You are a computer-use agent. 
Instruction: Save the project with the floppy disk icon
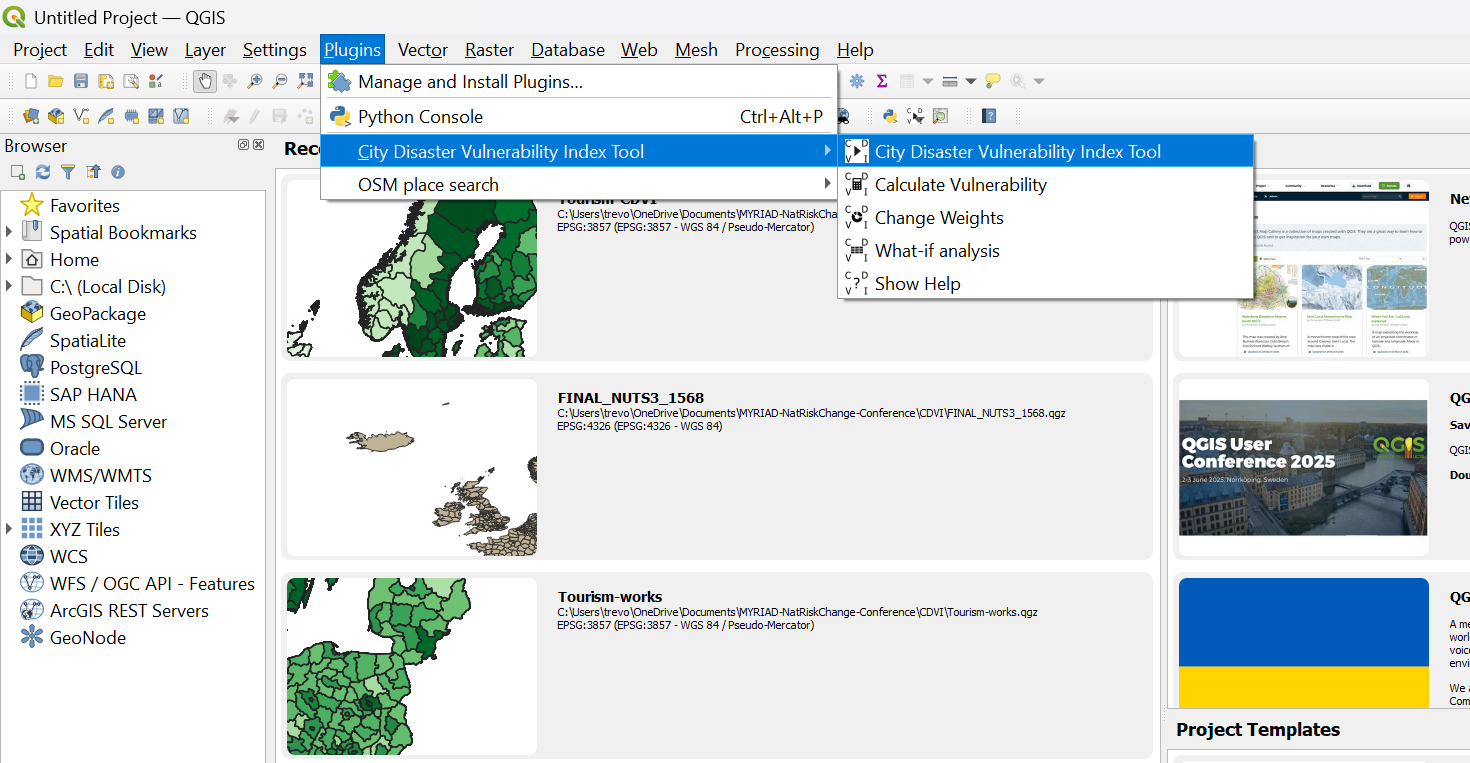81,81
